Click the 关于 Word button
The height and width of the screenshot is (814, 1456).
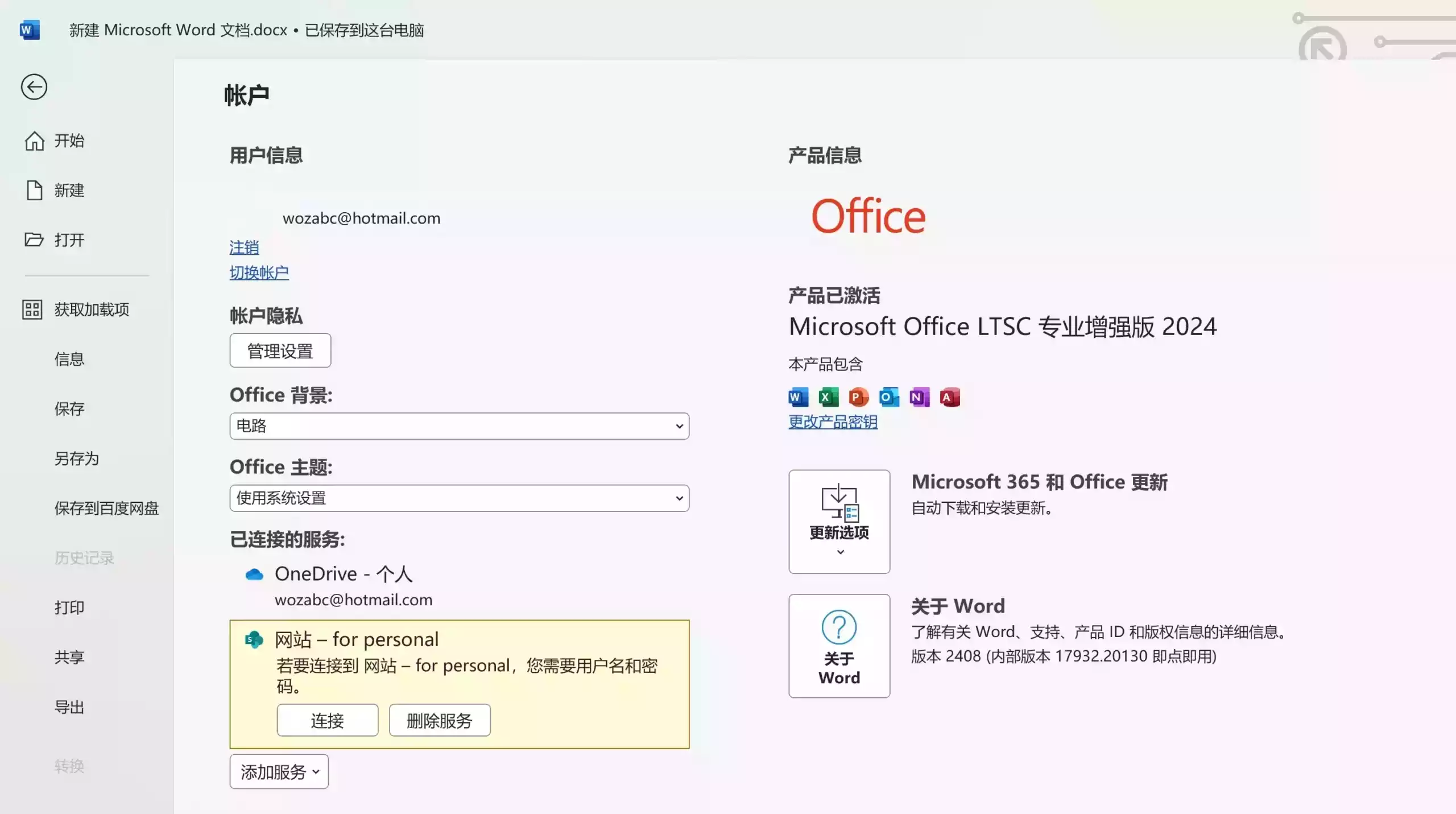point(839,646)
